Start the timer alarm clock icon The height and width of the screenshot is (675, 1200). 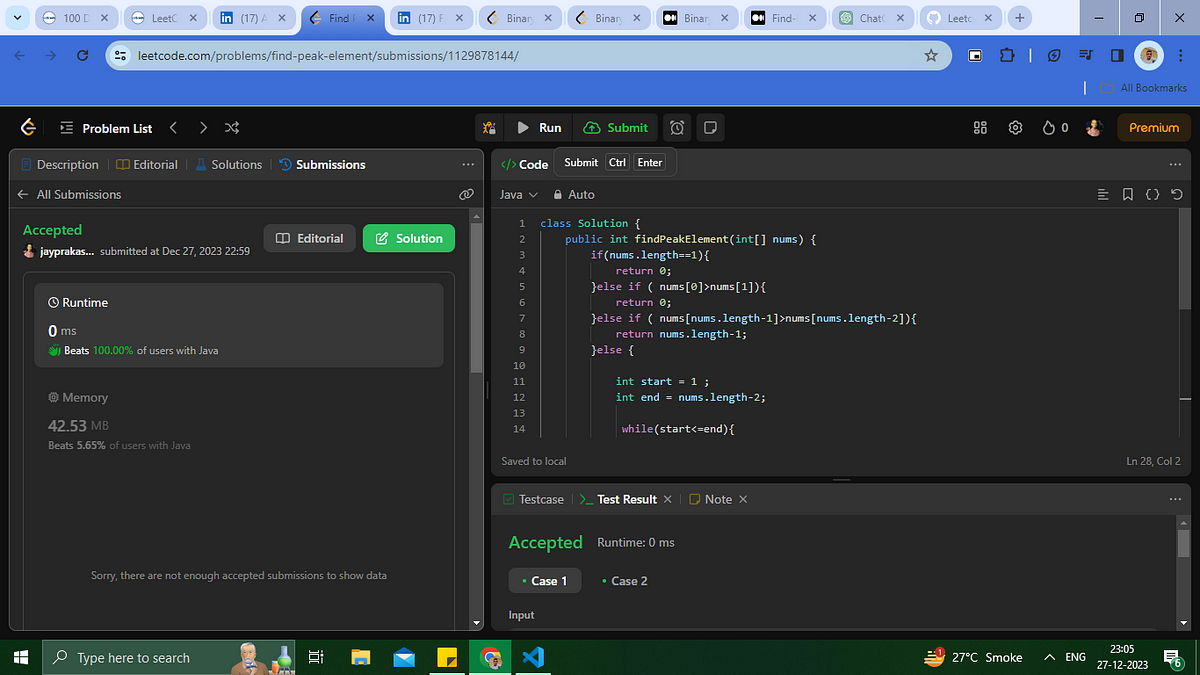tap(677, 128)
